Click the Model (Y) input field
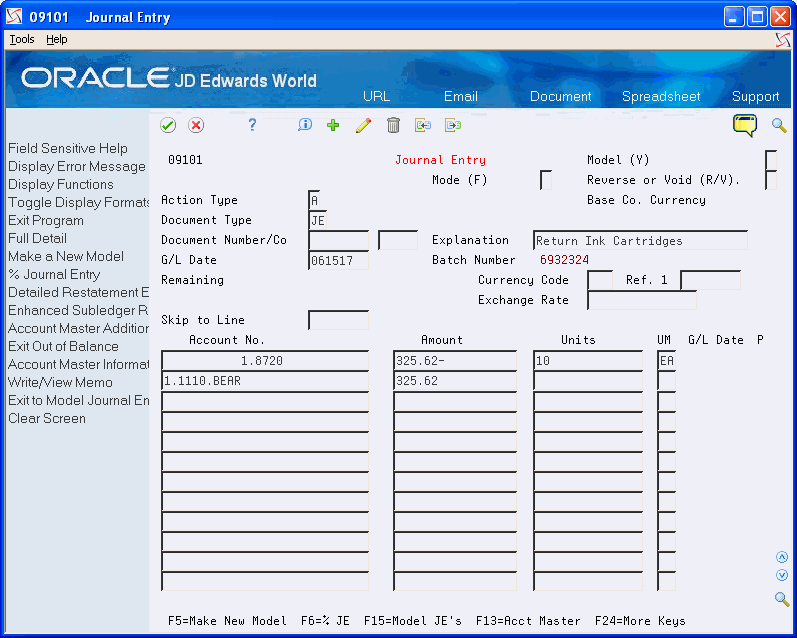Screen dimensions: 797x638 [771, 160]
